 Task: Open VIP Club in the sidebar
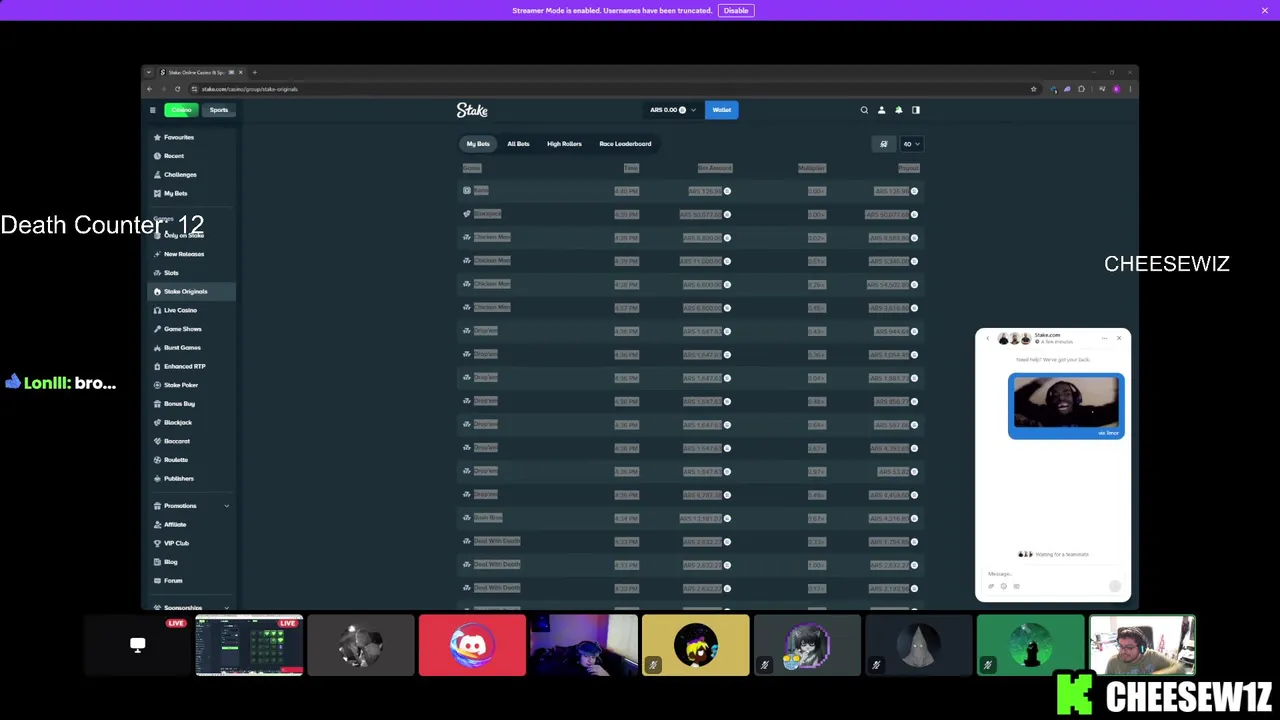[x=190, y=543]
